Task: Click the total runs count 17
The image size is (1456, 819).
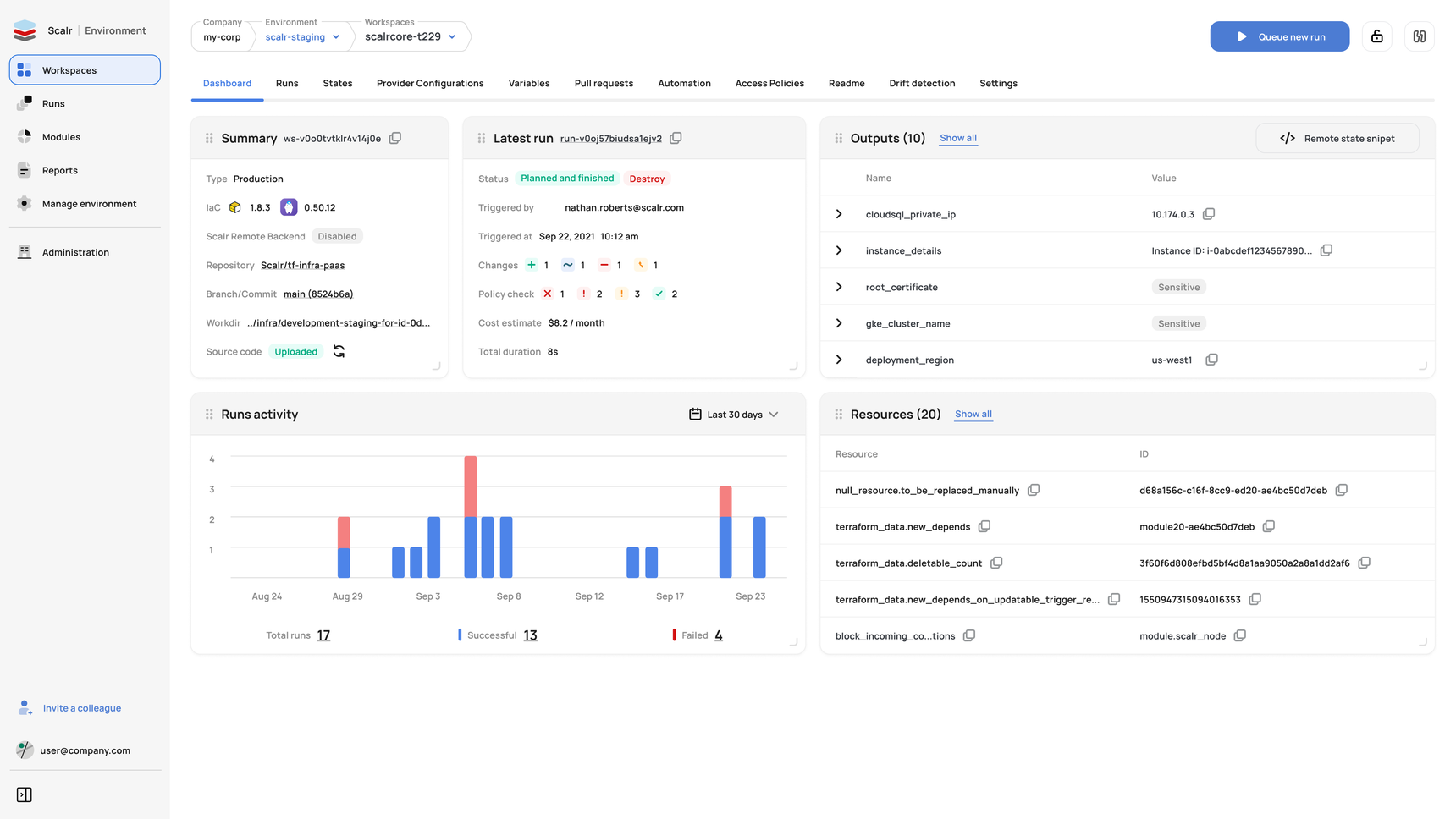Action: 323,635
